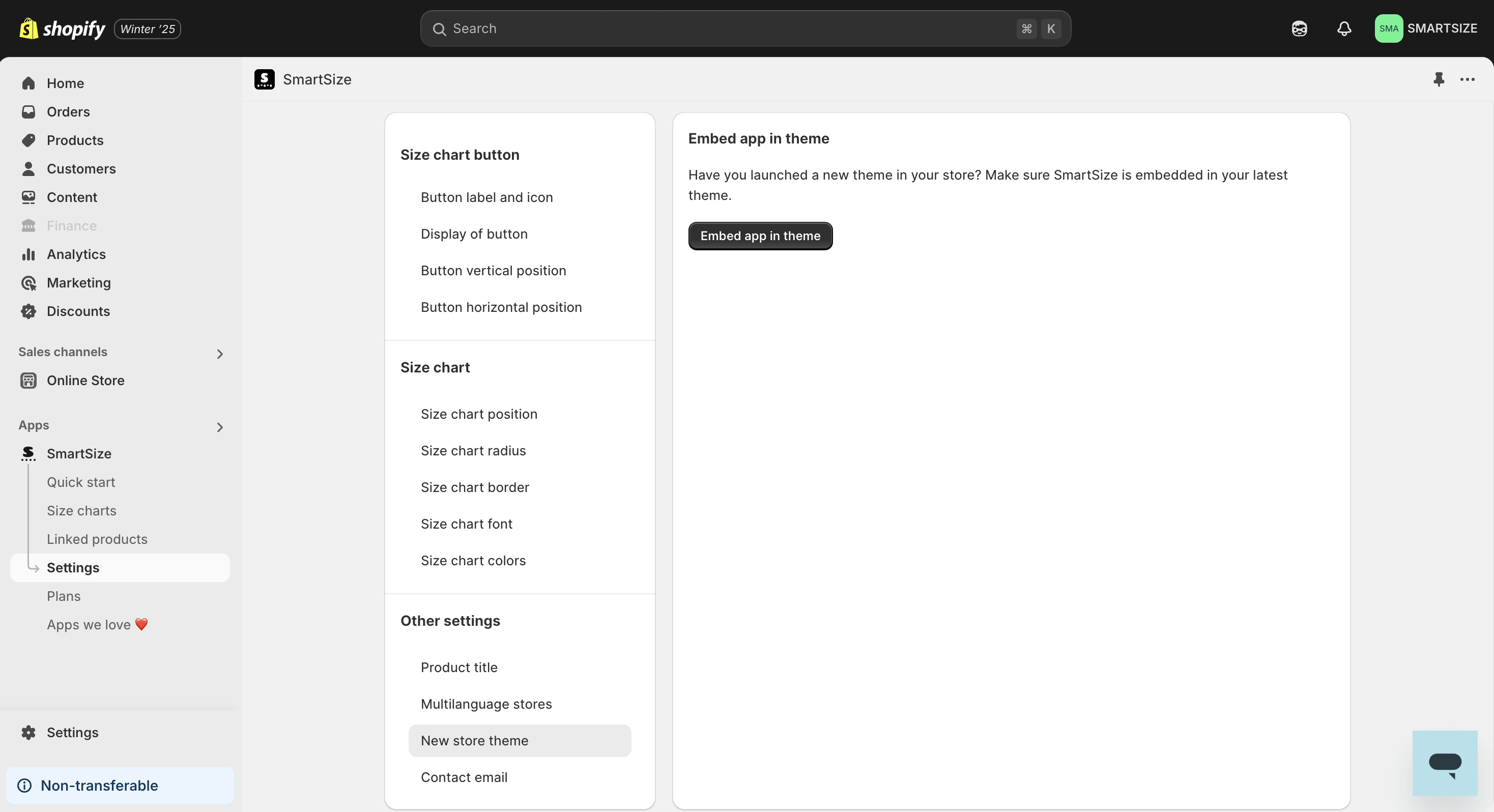Click the Apps heading in sidebar
Image resolution: width=1494 pixels, height=812 pixels.
[34, 425]
